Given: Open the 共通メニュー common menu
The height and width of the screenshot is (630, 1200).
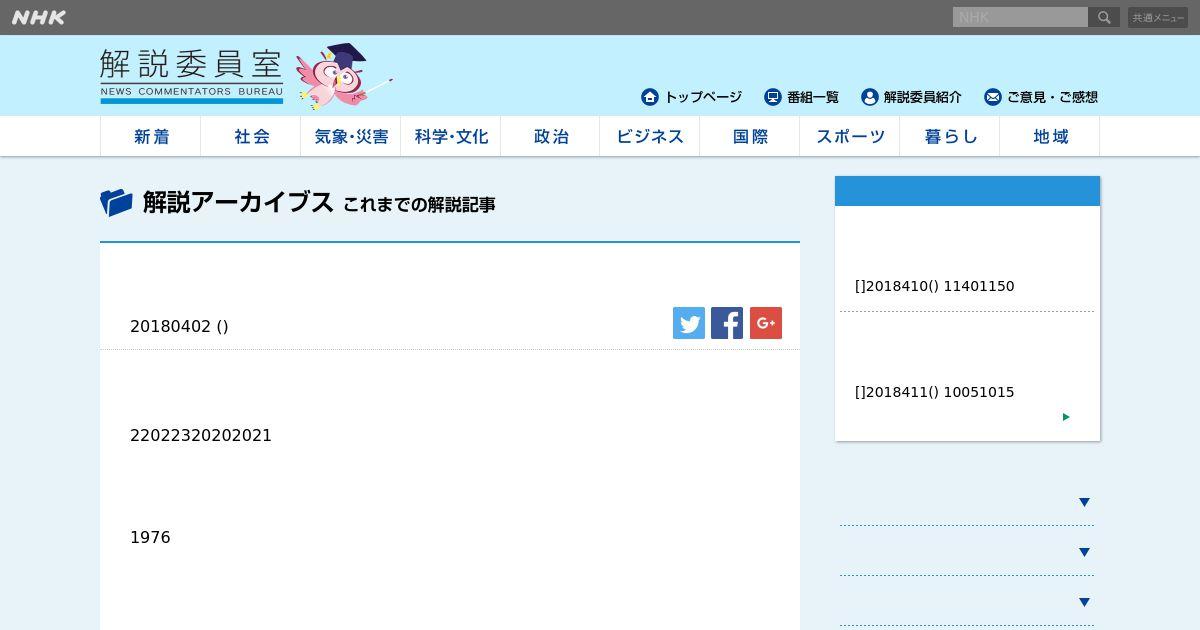Looking at the screenshot, I should pos(1158,17).
